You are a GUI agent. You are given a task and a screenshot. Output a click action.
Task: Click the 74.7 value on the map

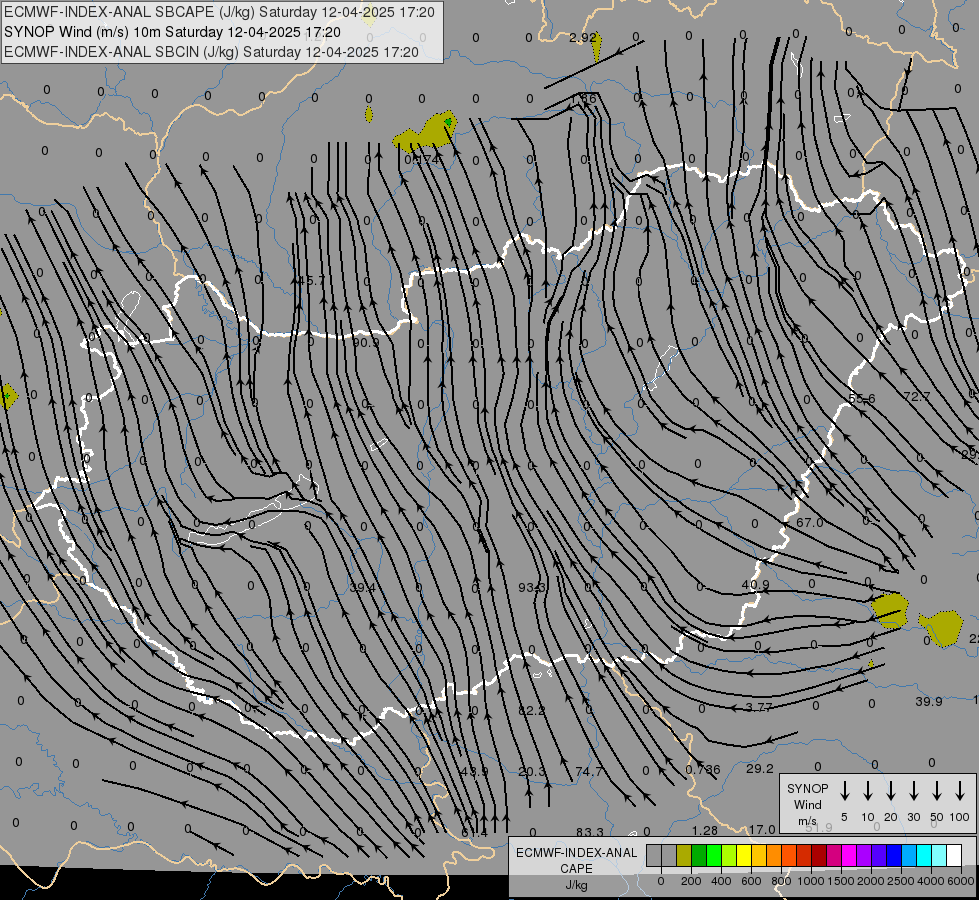(589, 771)
